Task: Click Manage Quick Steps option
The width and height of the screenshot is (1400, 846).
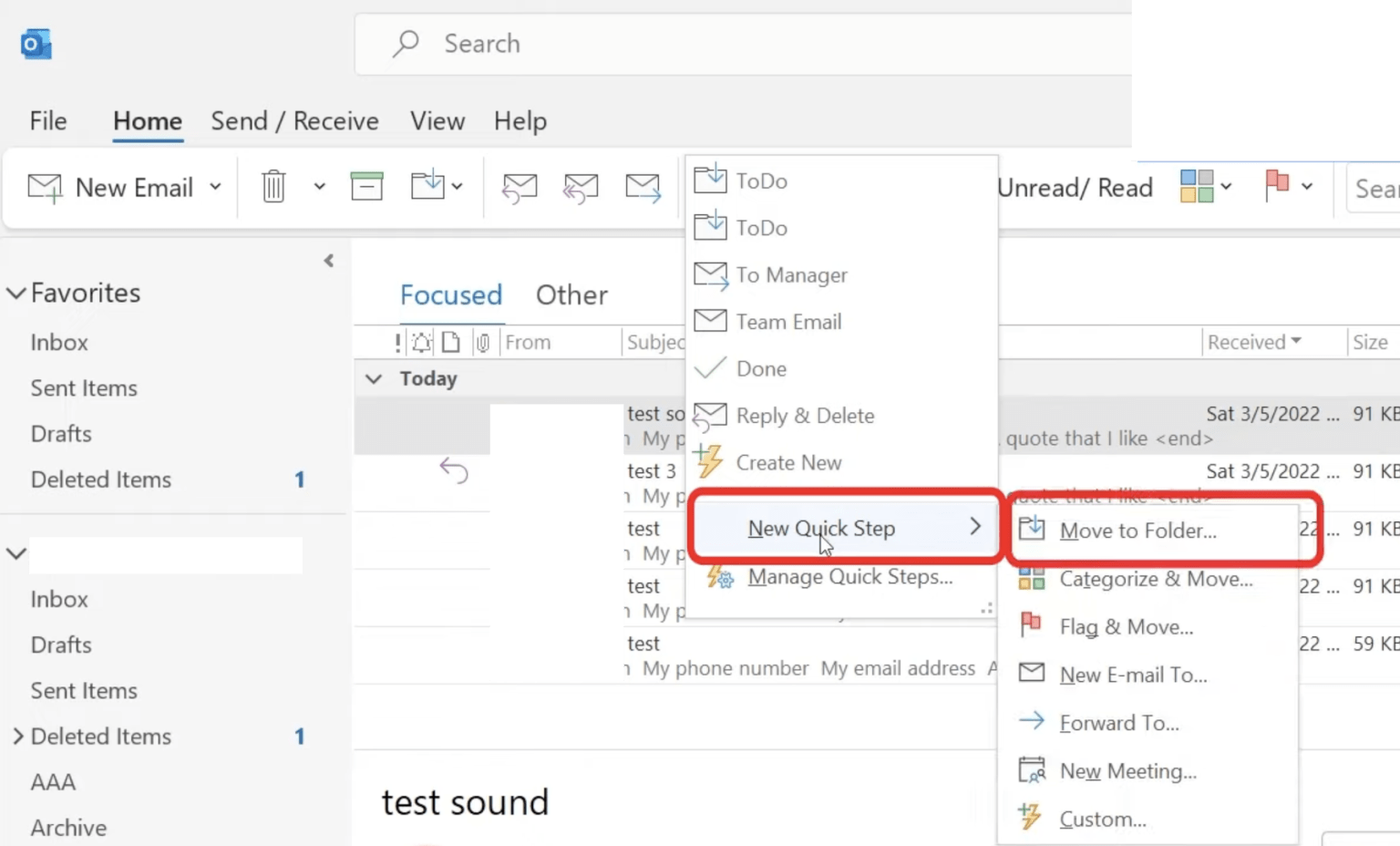Action: [x=848, y=576]
